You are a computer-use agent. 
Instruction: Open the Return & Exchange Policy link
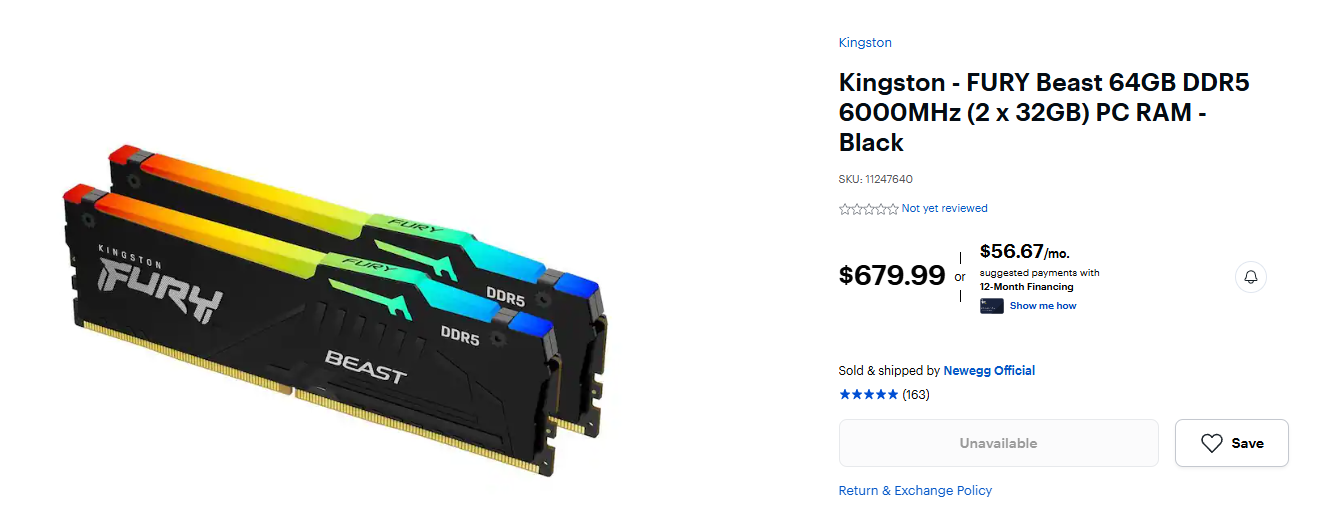tap(915, 491)
